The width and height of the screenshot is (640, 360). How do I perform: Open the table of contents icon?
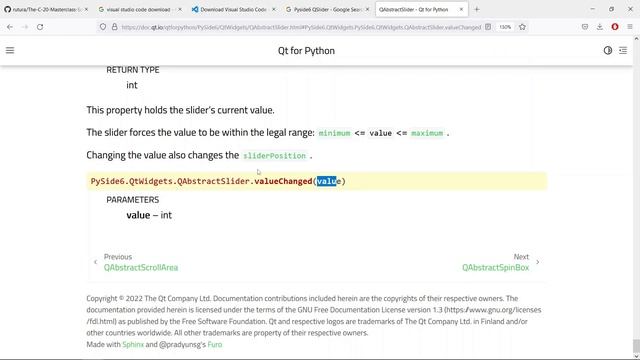pos(623,50)
